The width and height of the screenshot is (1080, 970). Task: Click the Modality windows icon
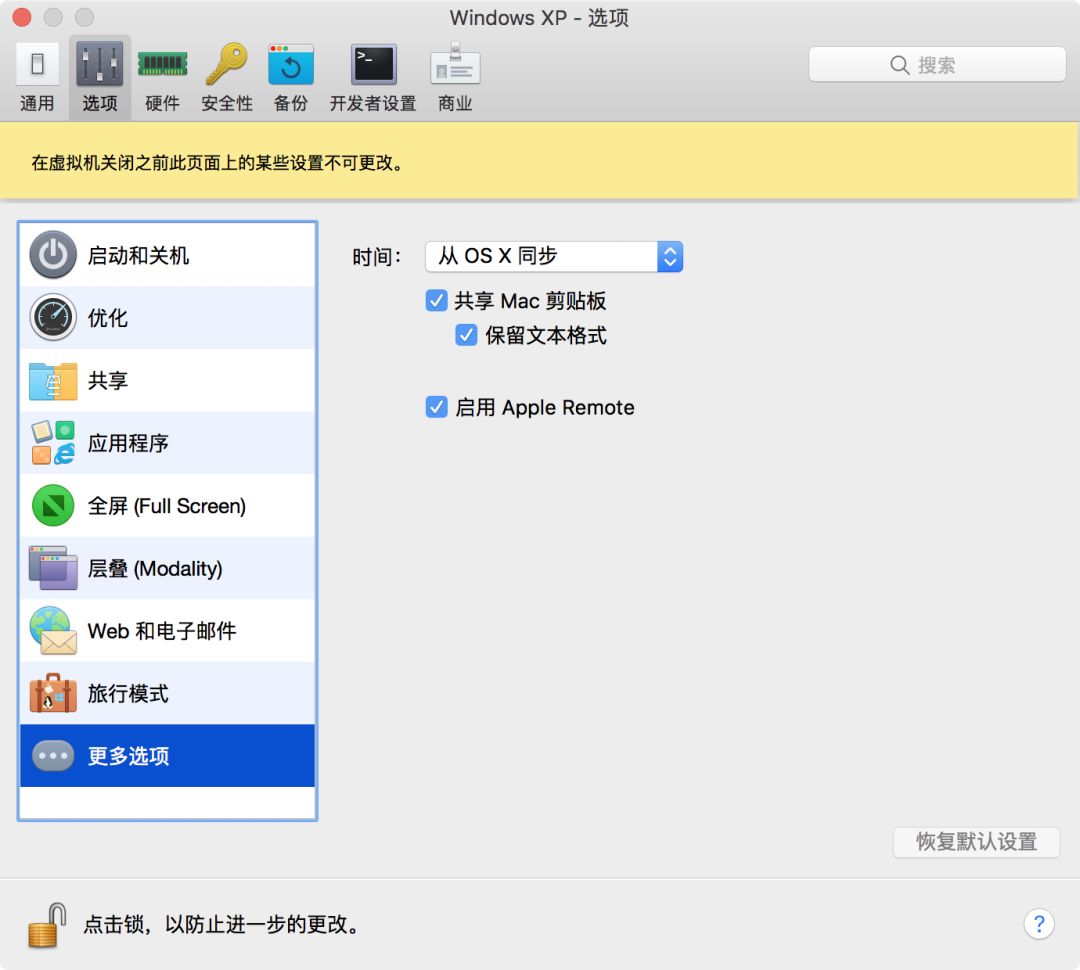53,568
